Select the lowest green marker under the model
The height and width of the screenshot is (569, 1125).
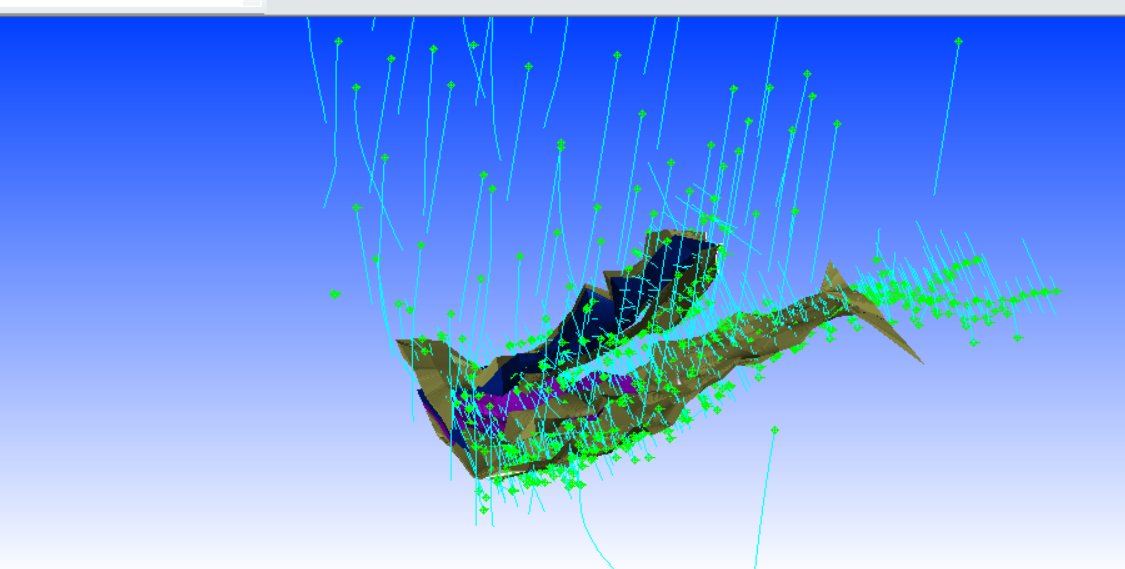coord(484,511)
